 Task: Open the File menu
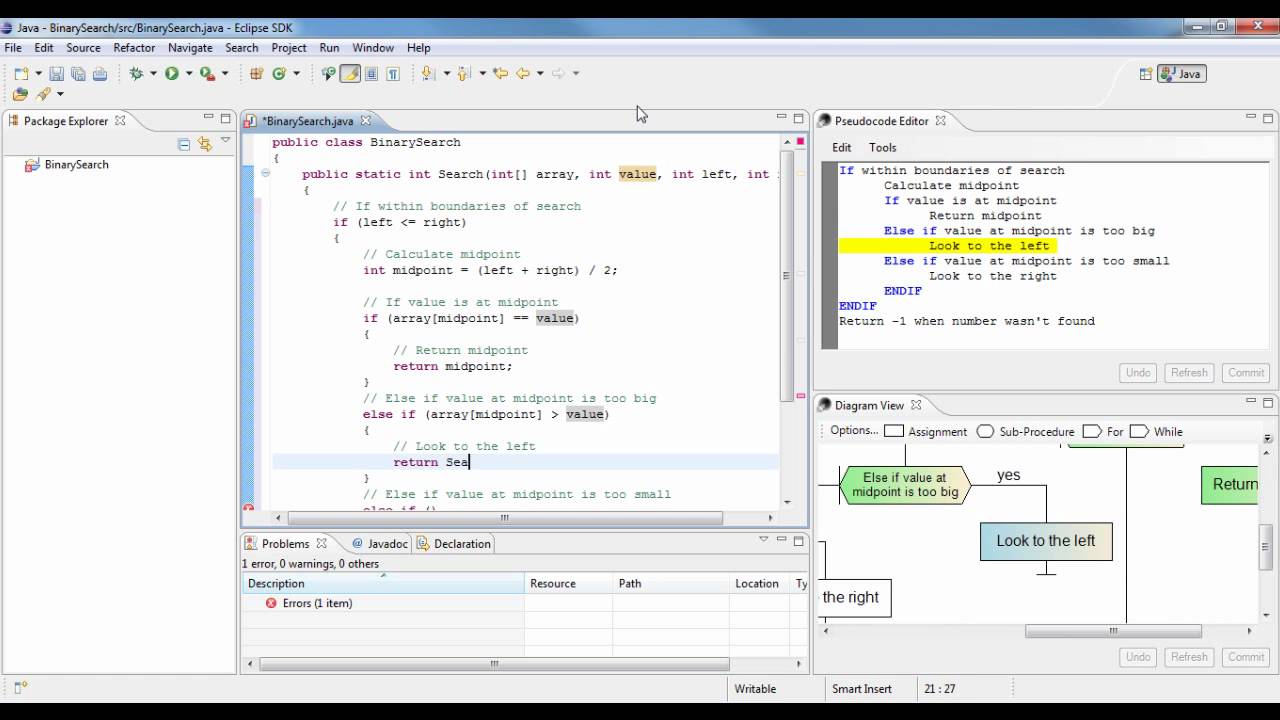point(13,48)
